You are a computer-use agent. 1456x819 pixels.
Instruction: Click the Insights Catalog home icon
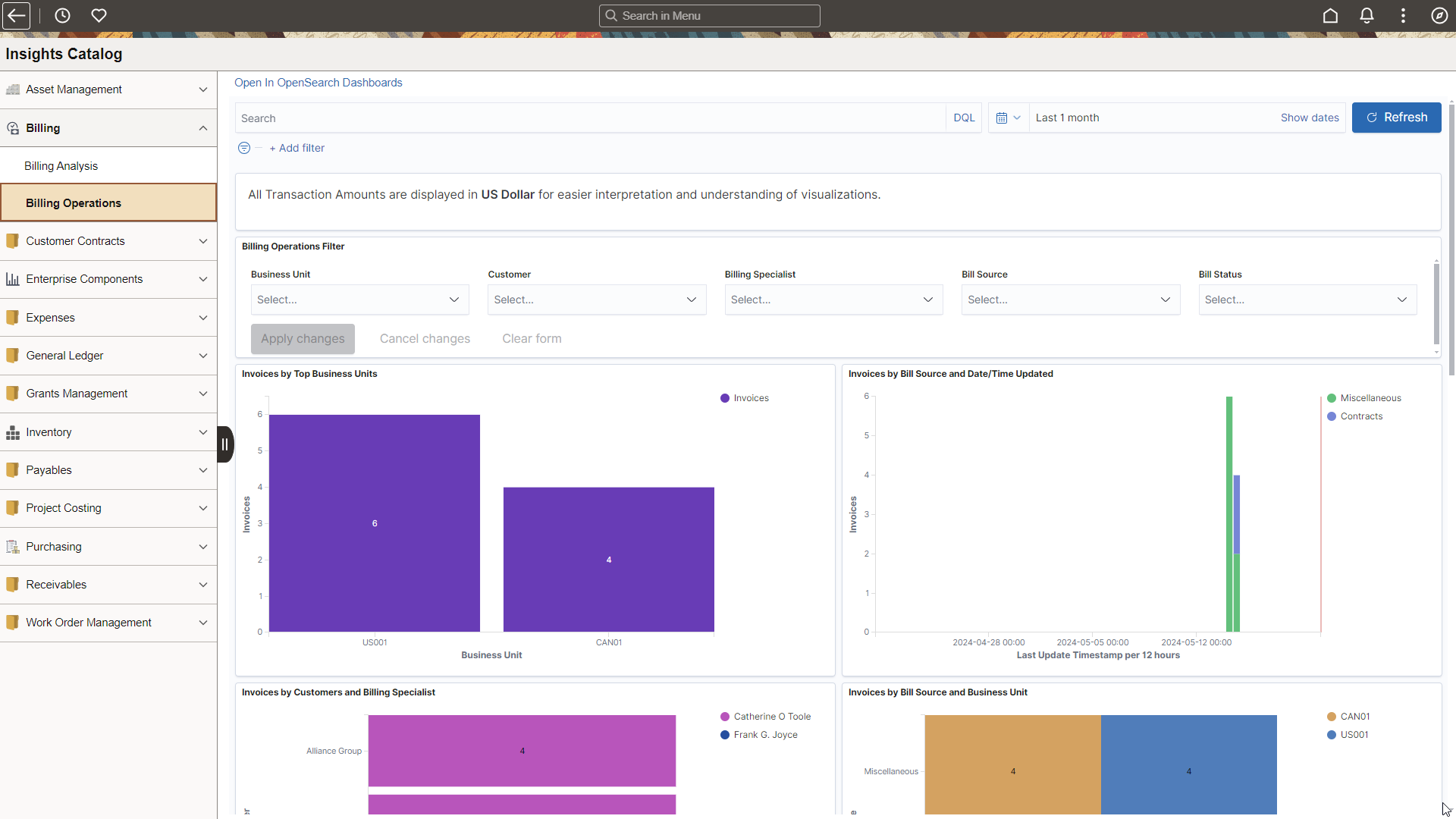coord(1330,15)
